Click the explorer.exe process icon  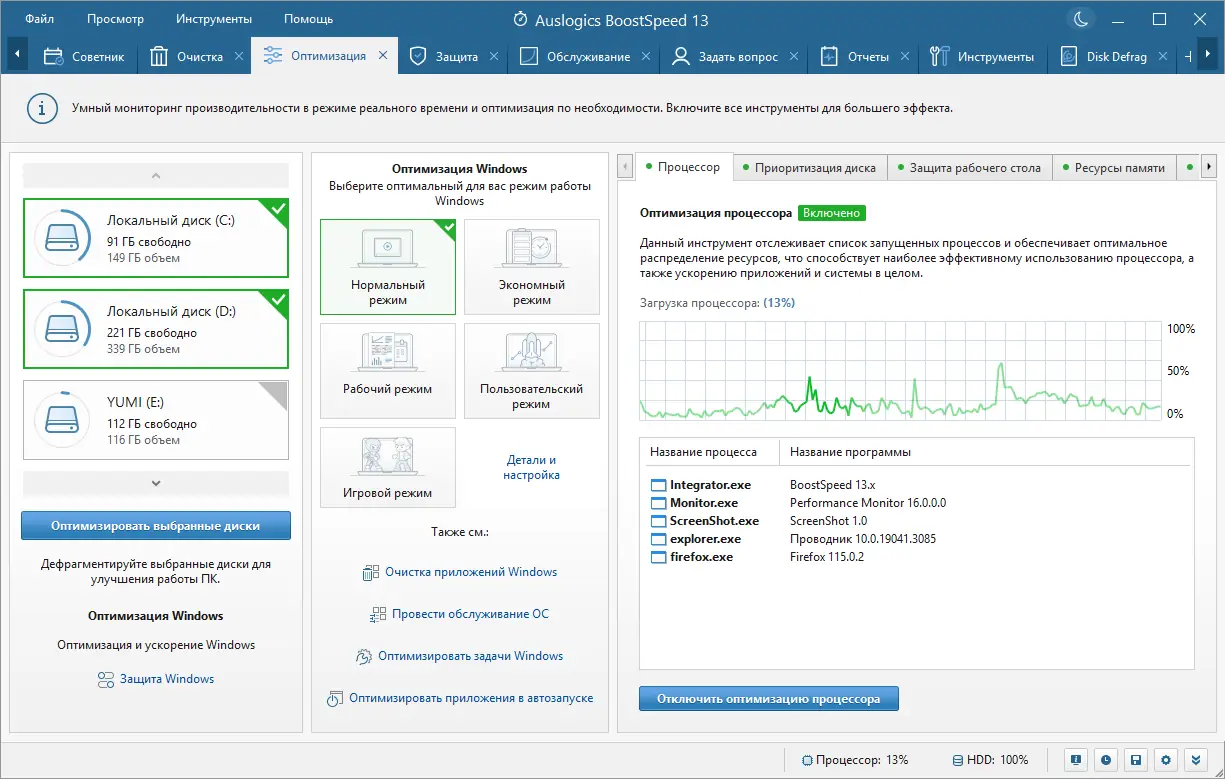[658, 539]
